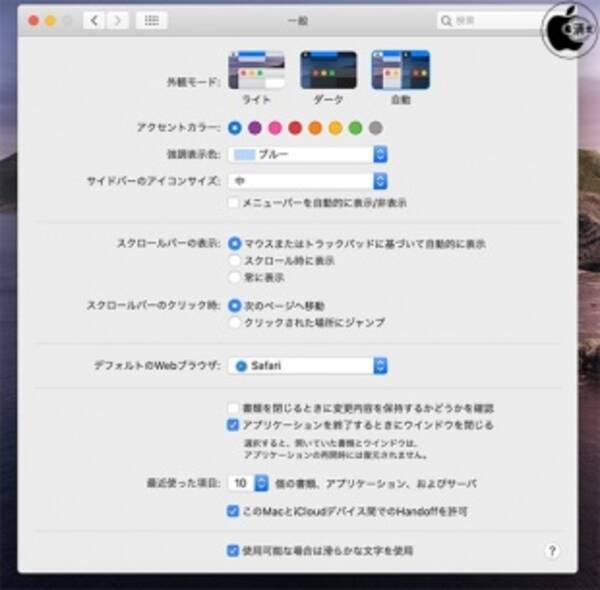Select the 自動 appearance thumbnail
Image resolution: width=600 pixels, height=590 pixels.
click(400, 70)
